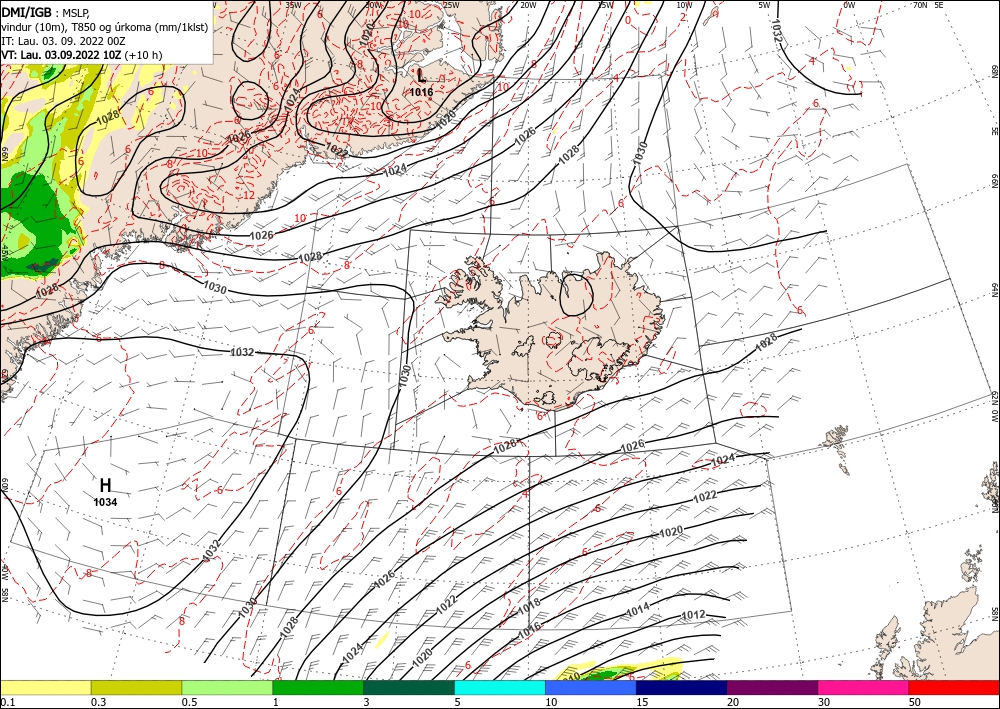The width and height of the screenshot is (1000, 709).
Task: Click the 25W longitude label
Action: tap(451, 5)
